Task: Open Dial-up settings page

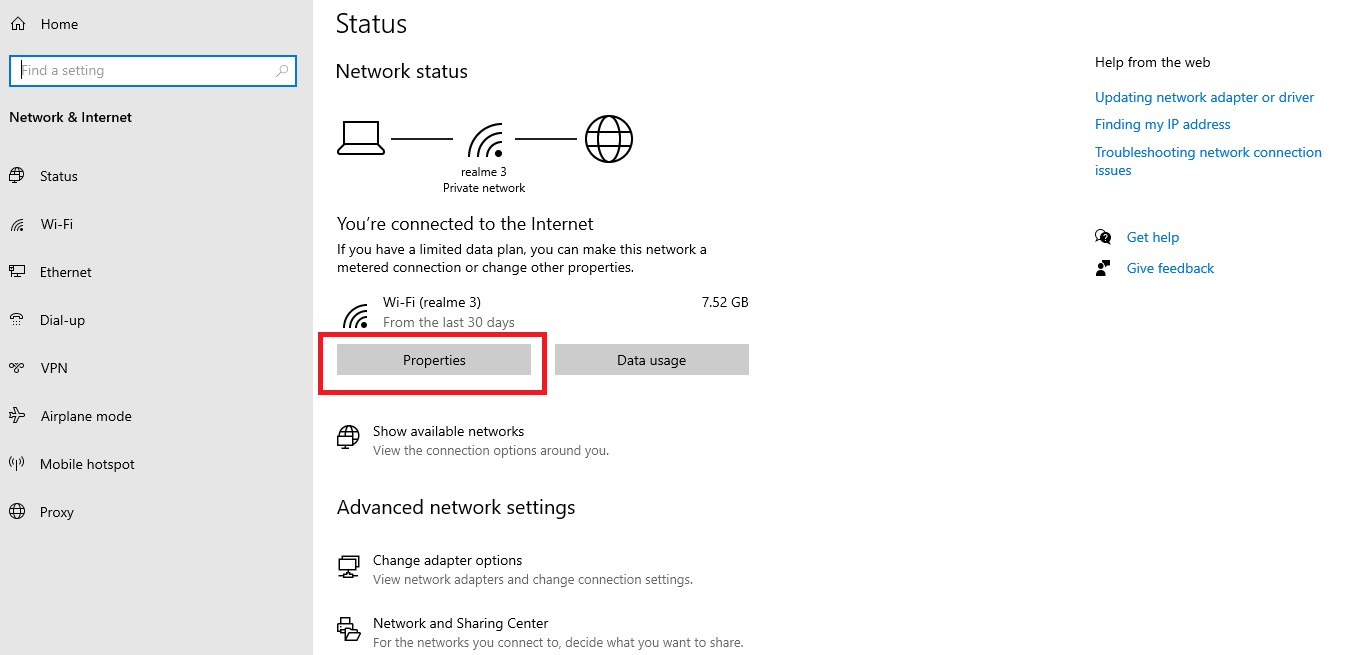Action: click(x=62, y=320)
